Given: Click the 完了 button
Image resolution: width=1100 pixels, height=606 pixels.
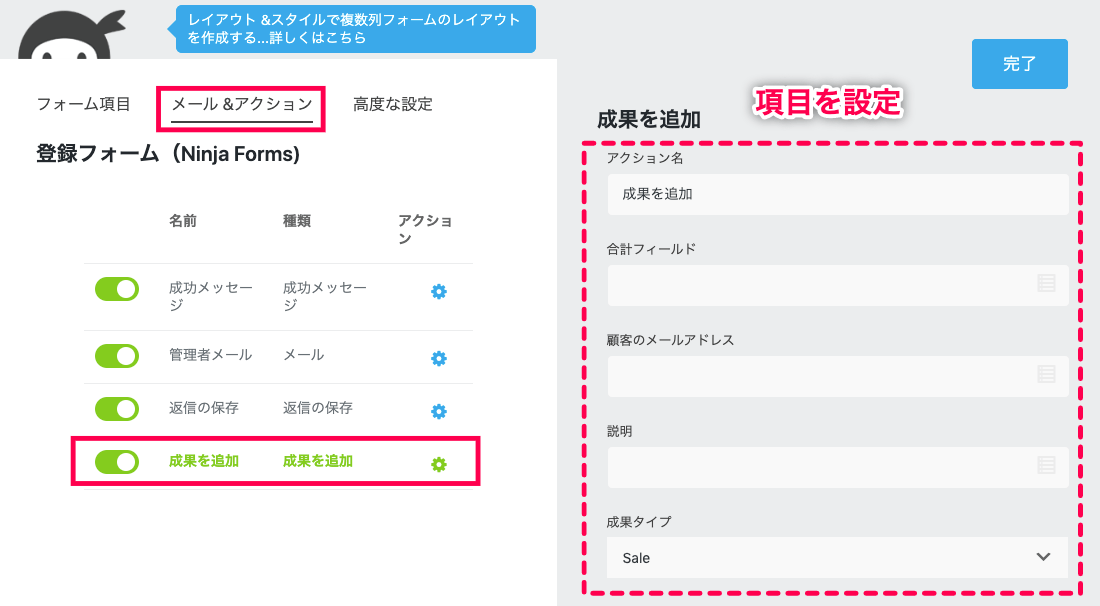Looking at the screenshot, I should (x=1019, y=64).
